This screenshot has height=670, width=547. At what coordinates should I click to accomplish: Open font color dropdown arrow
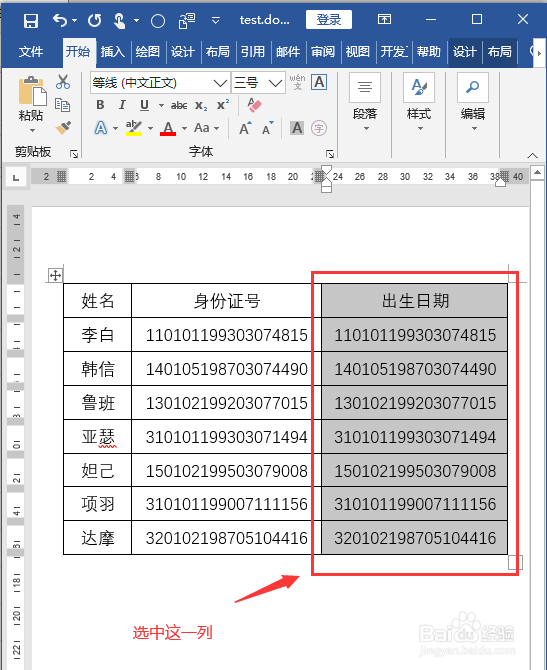tap(184, 128)
